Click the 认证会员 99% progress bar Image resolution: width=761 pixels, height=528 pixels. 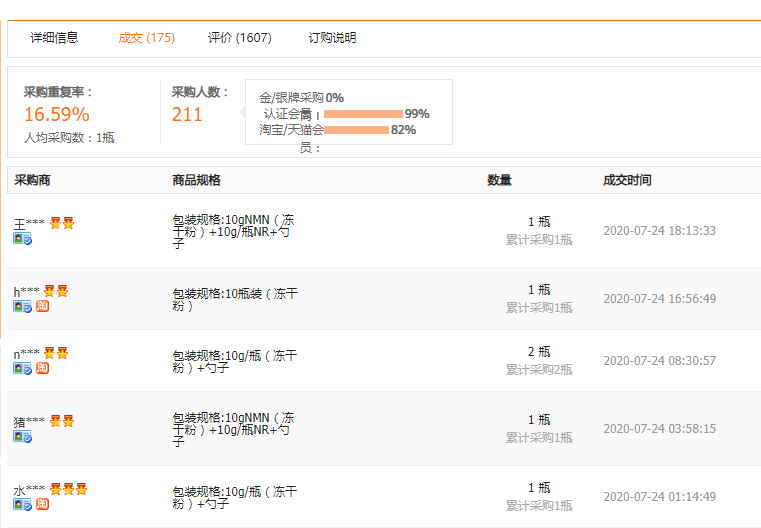pos(363,114)
